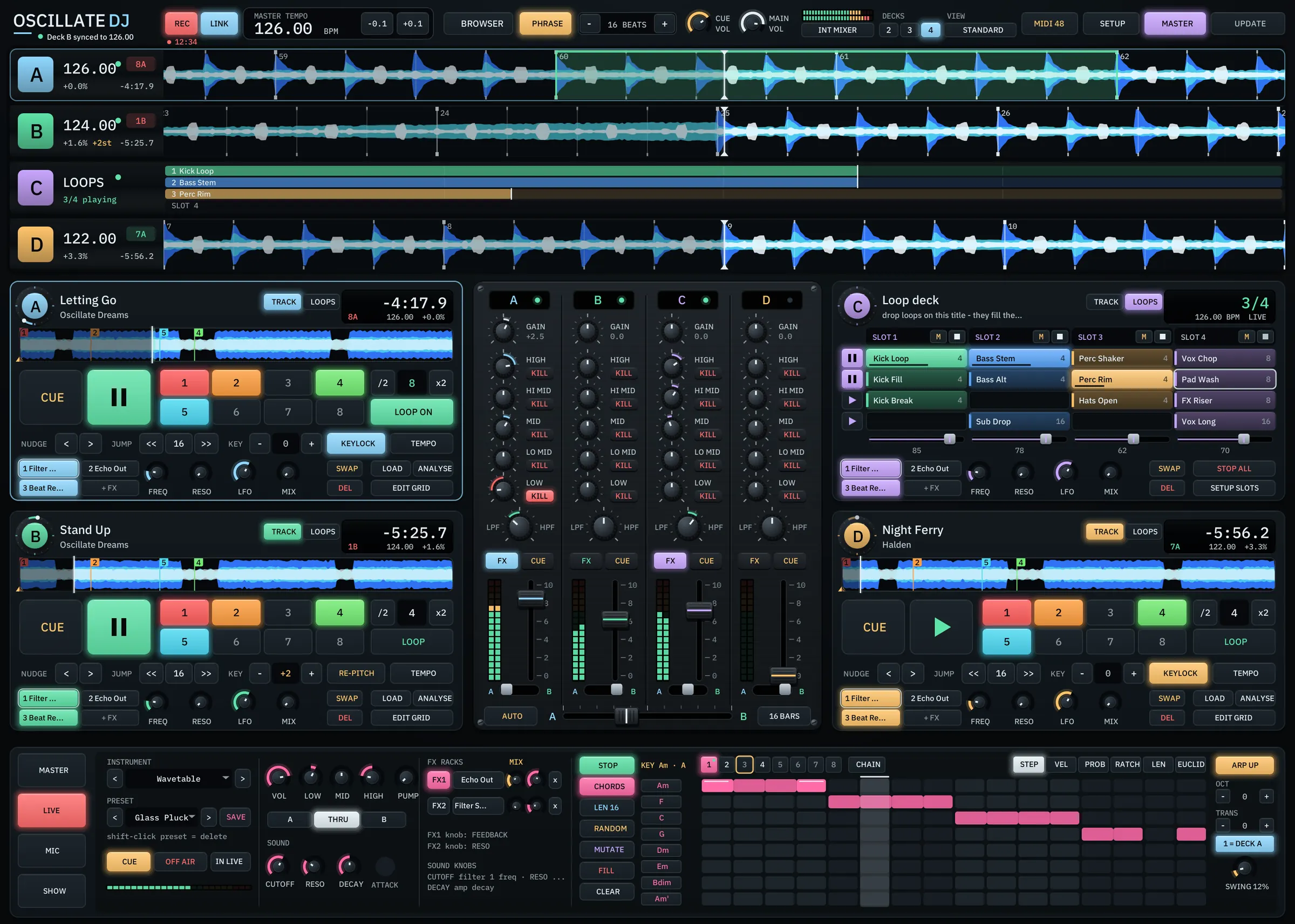
Task: Open the Wavetable instrument dropdown
Action: 179,779
